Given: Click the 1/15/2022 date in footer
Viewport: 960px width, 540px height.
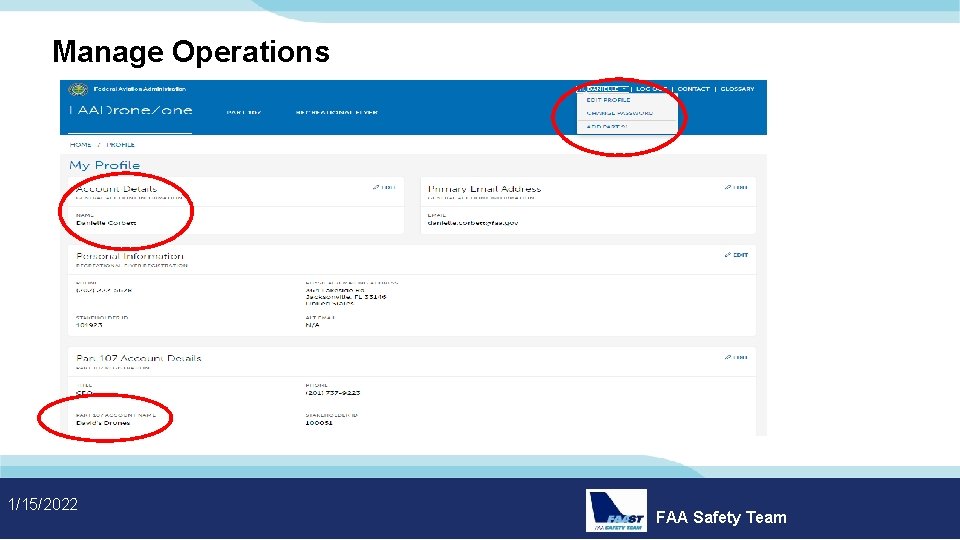Looking at the screenshot, I should pyautogui.click(x=43, y=504).
